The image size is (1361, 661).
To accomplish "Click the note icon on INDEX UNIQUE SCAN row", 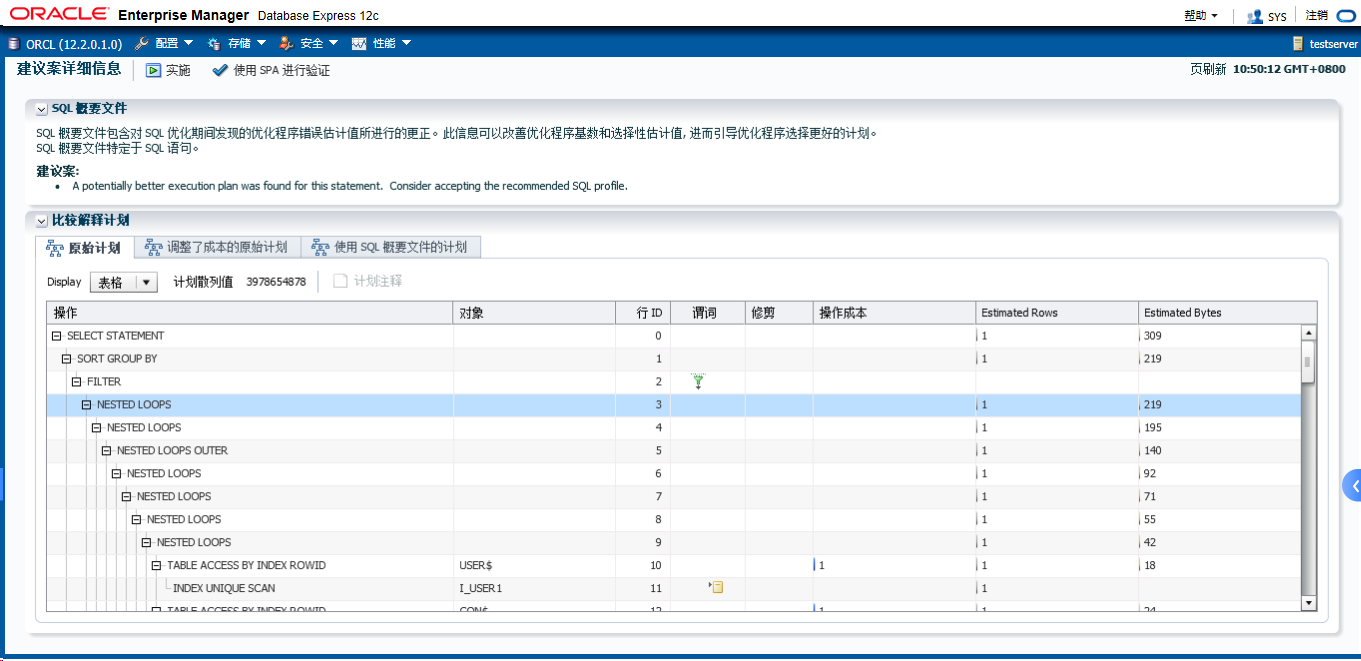I will 716,587.
